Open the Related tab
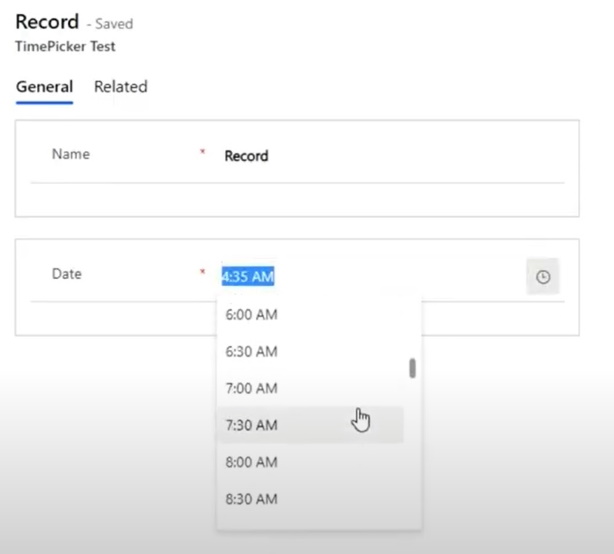Image resolution: width=614 pixels, height=554 pixels. pos(121,87)
